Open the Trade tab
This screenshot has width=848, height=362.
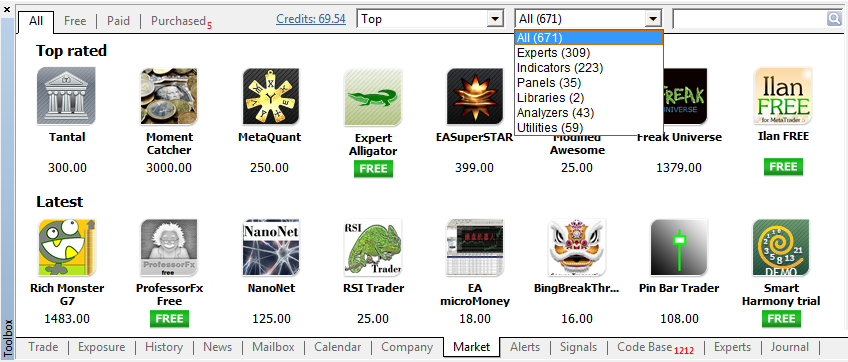click(43, 347)
